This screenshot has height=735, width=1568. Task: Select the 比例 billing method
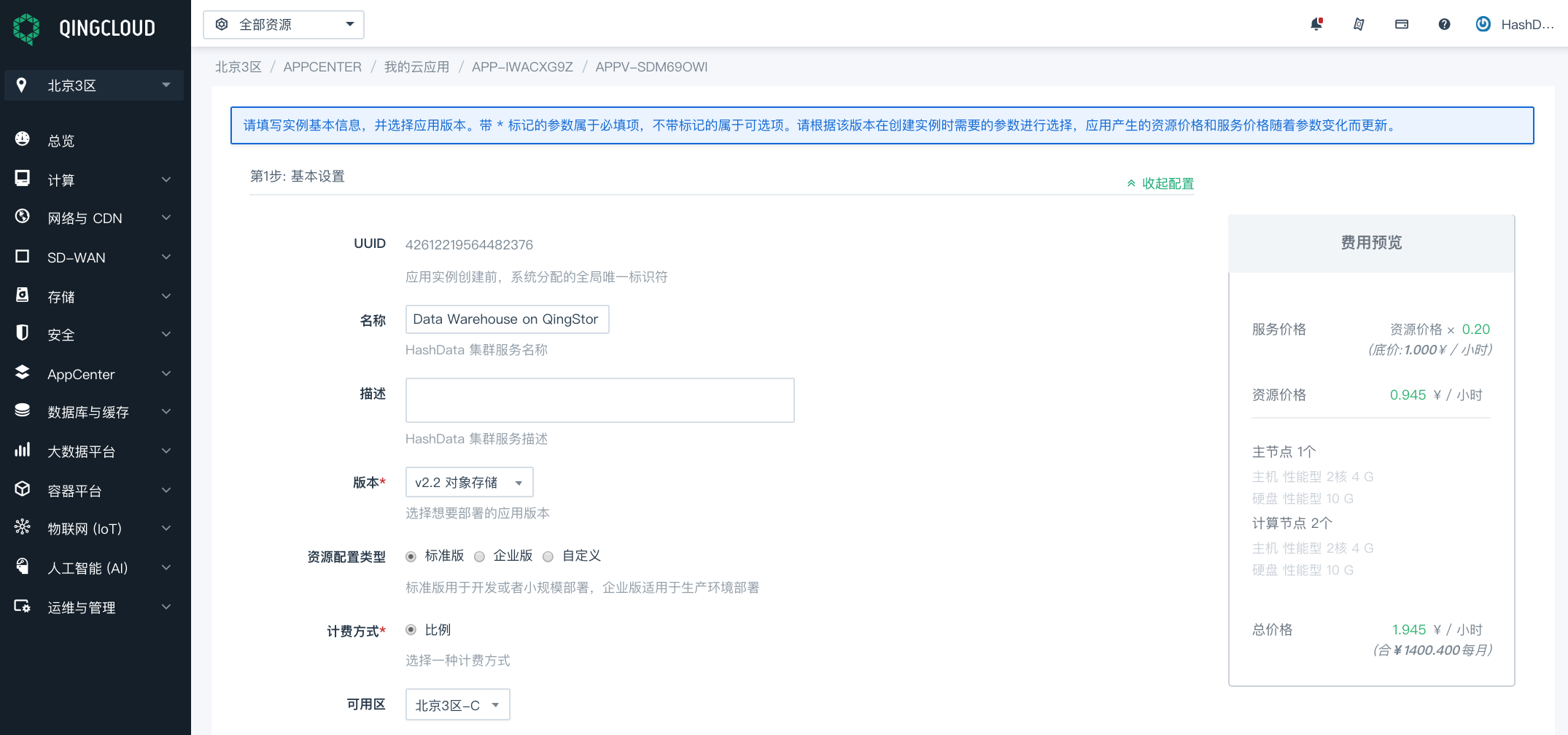[x=411, y=629]
